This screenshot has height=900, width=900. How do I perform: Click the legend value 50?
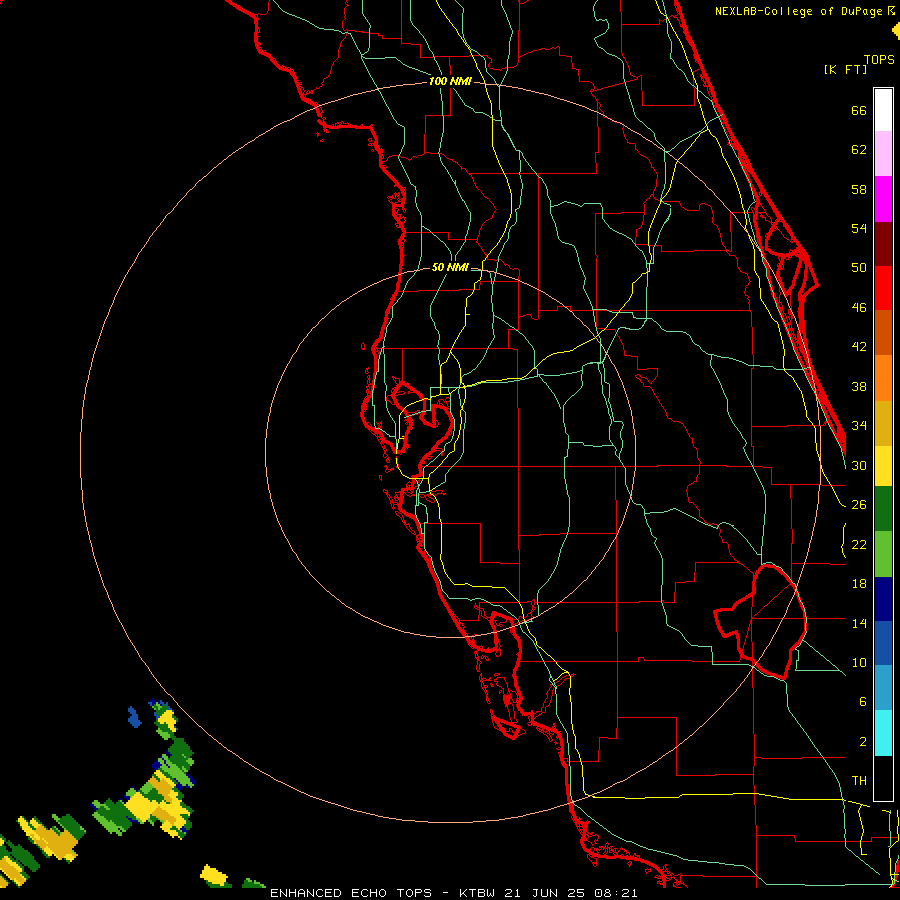pyautogui.click(x=859, y=267)
